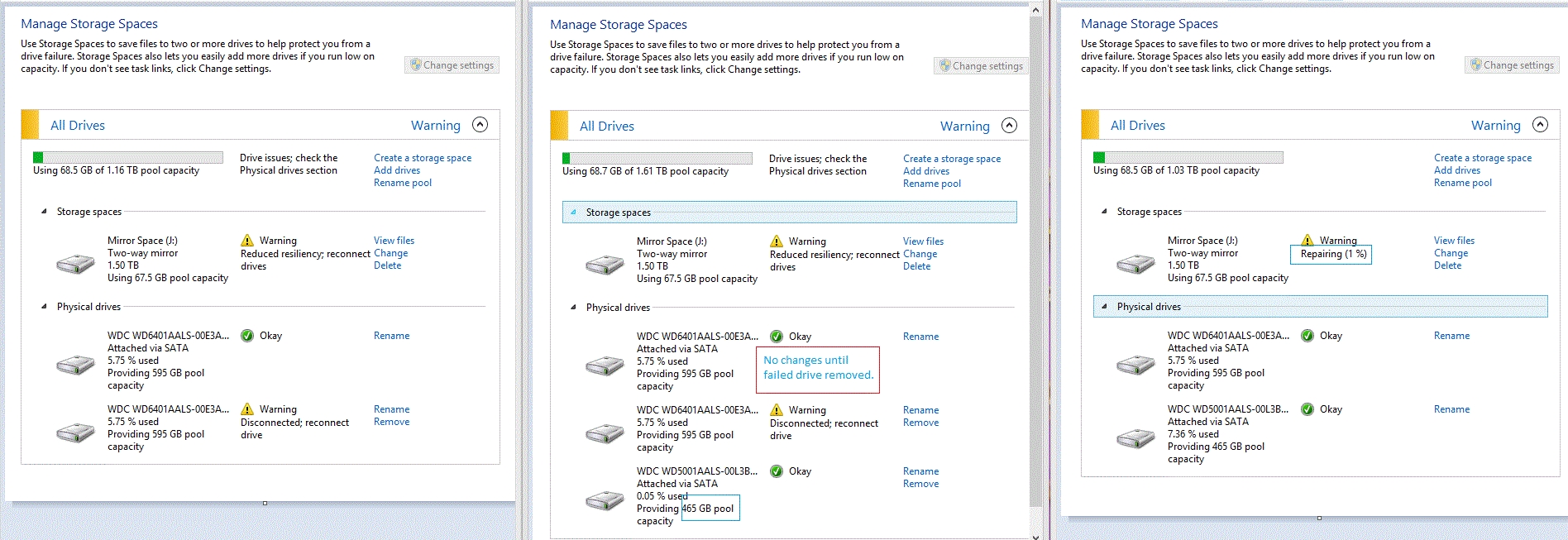
Task: Click Add drives link in 1.16 TB pool
Action: pos(397,170)
